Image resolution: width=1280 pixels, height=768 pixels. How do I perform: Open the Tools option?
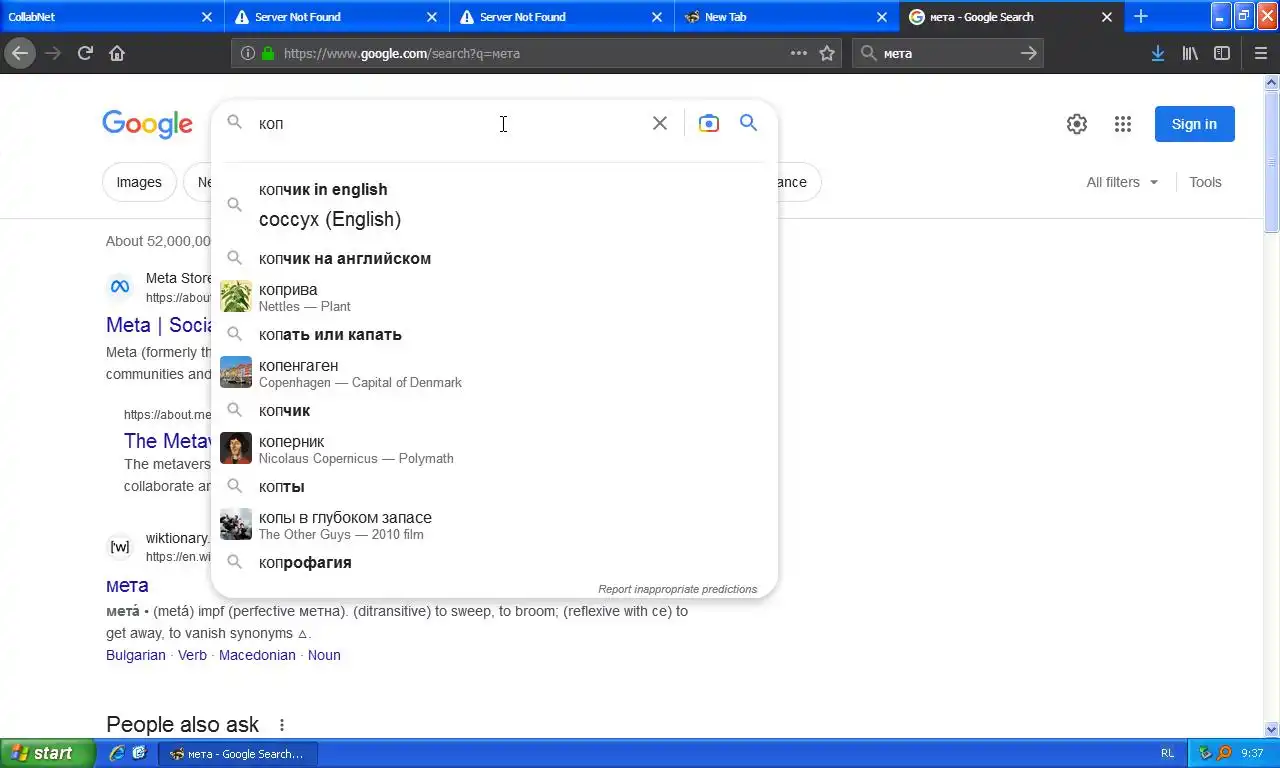click(1205, 182)
